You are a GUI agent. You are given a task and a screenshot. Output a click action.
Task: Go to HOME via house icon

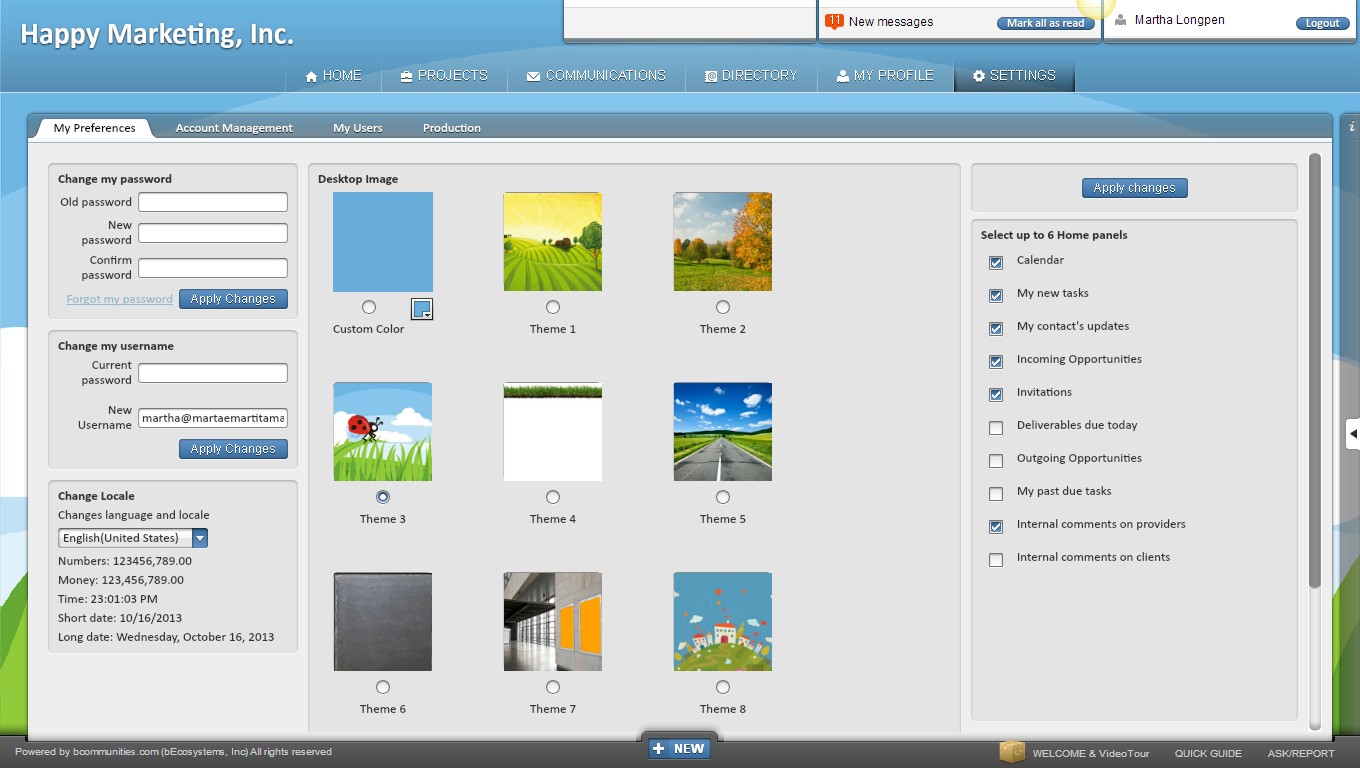(x=311, y=76)
